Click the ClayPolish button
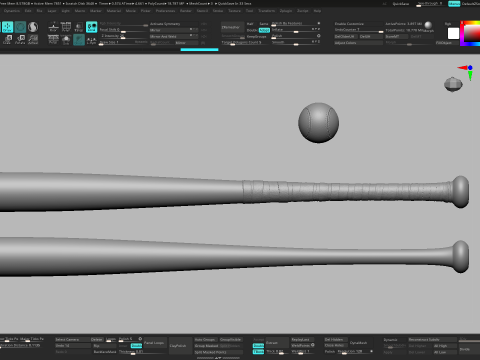 click(x=180, y=346)
